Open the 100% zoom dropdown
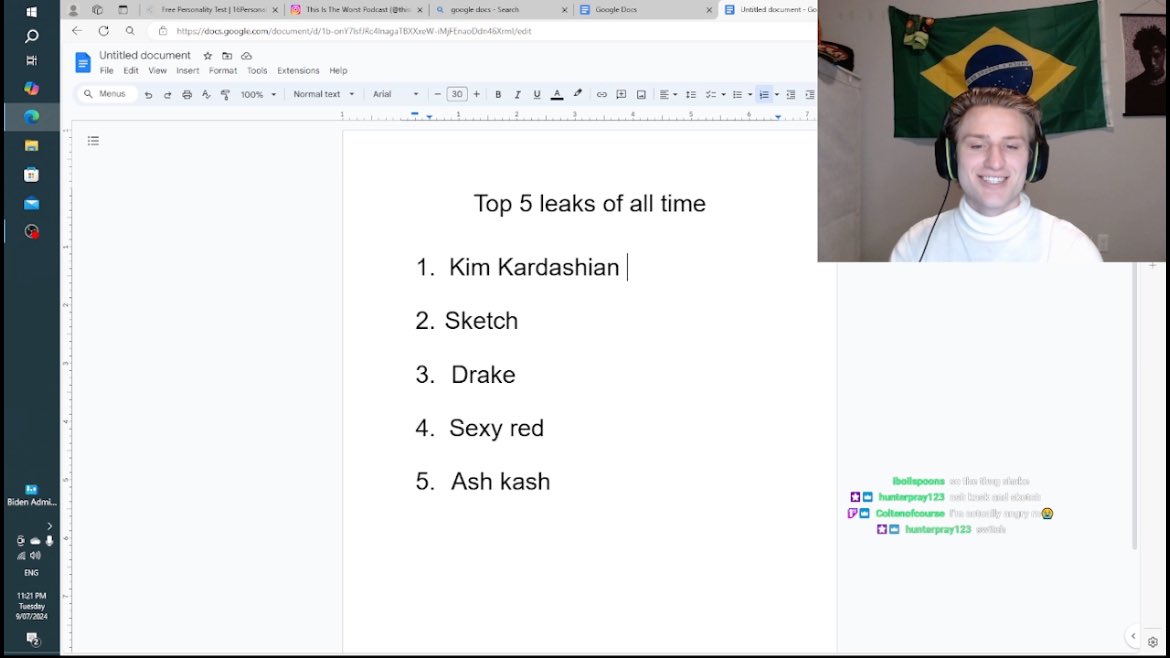Screen dimensions: 1170x658 coord(258,95)
